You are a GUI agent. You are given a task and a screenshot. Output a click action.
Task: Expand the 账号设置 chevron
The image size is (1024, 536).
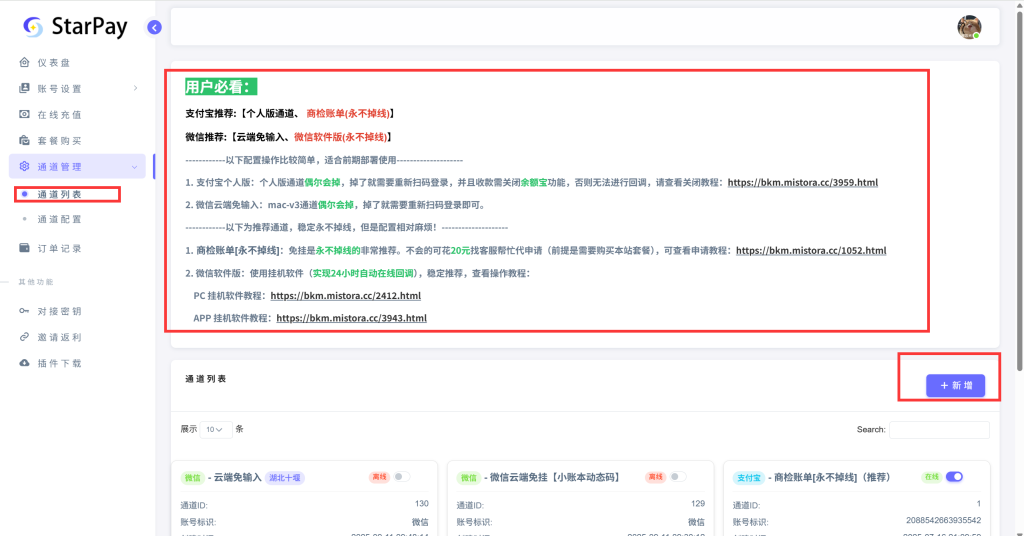(x=135, y=88)
